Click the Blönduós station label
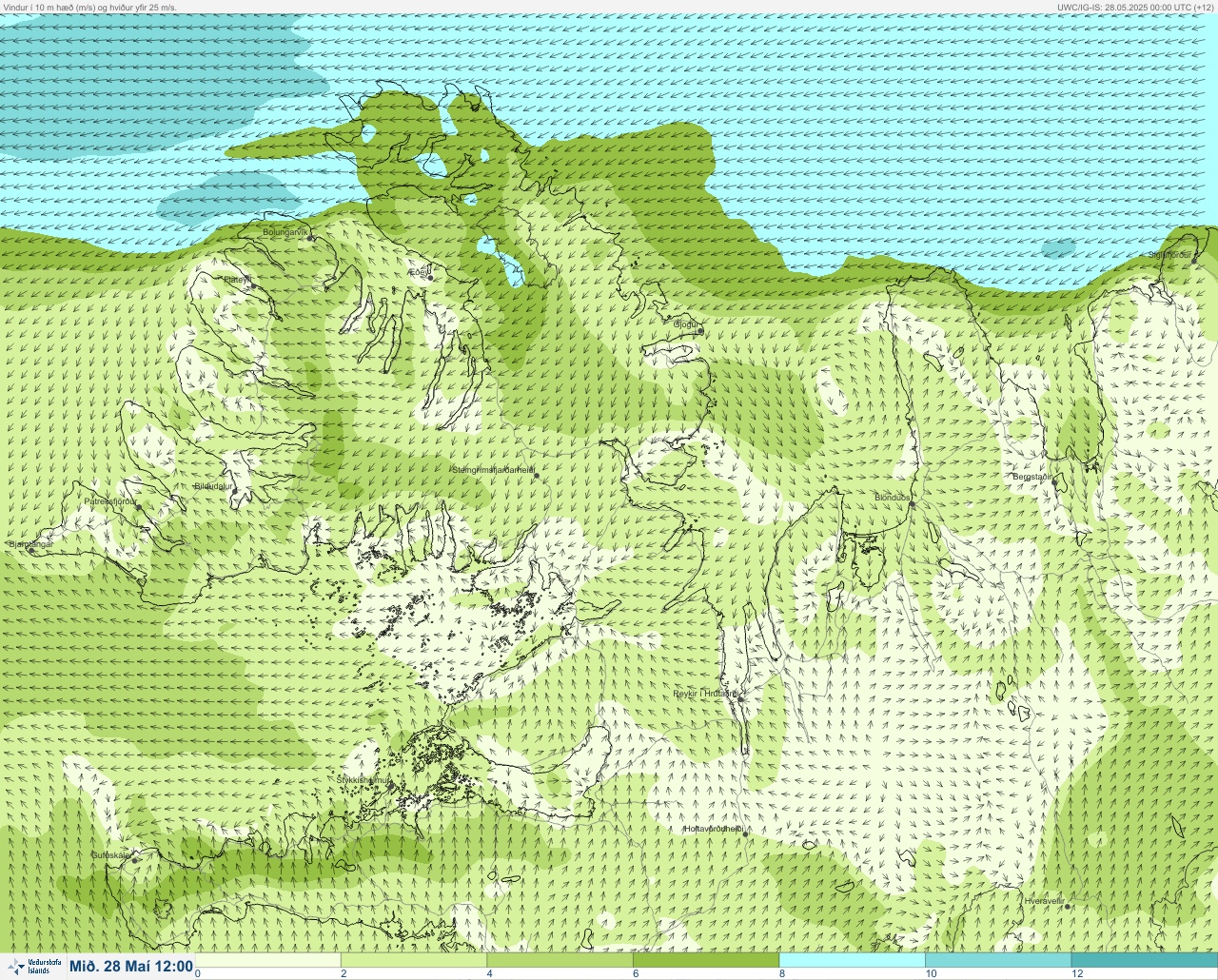Image resolution: width=1218 pixels, height=980 pixels. pyautogui.click(x=893, y=498)
